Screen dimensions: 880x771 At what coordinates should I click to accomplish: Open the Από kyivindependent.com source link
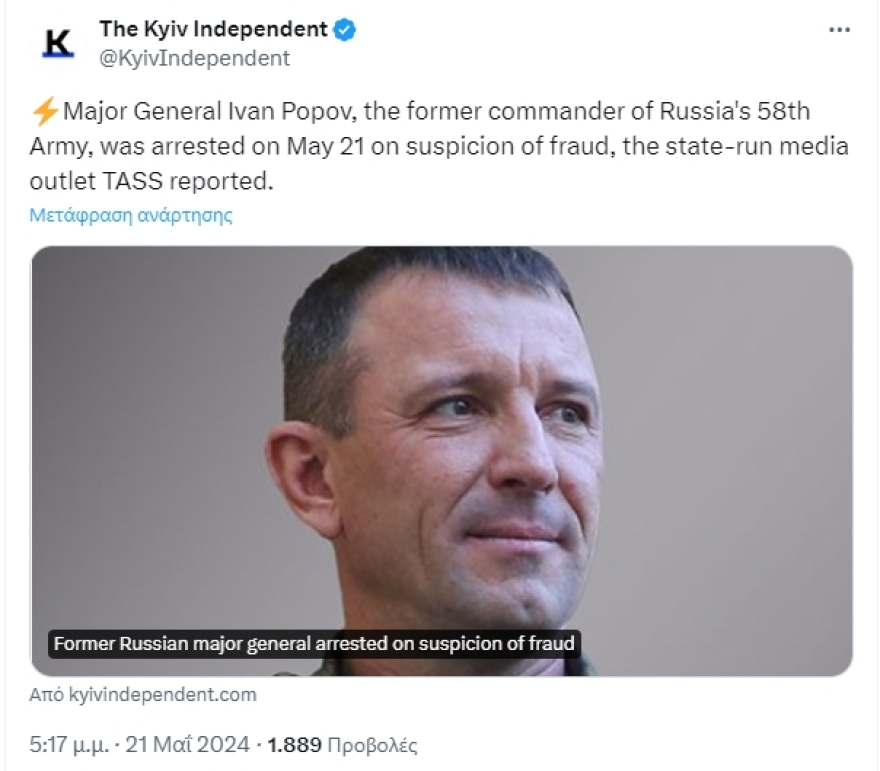coord(144,694)
